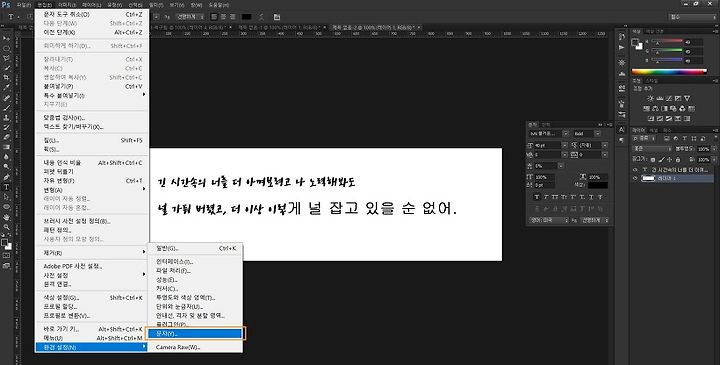
Task: Open the layer blending mode dropdown
Action: pos(652,149)
